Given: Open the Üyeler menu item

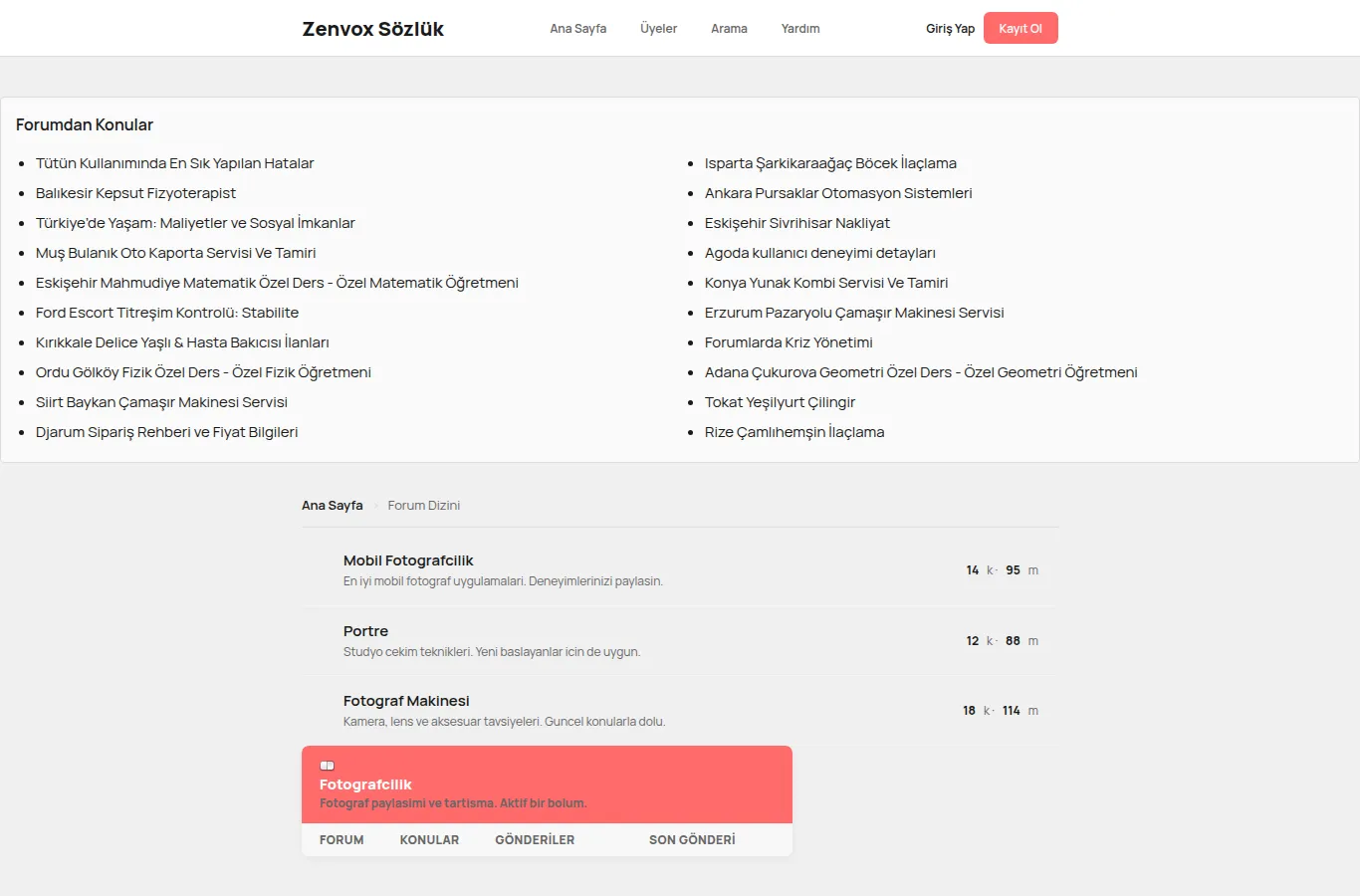Looking at the screenshot, I should (x=658, y=29).
